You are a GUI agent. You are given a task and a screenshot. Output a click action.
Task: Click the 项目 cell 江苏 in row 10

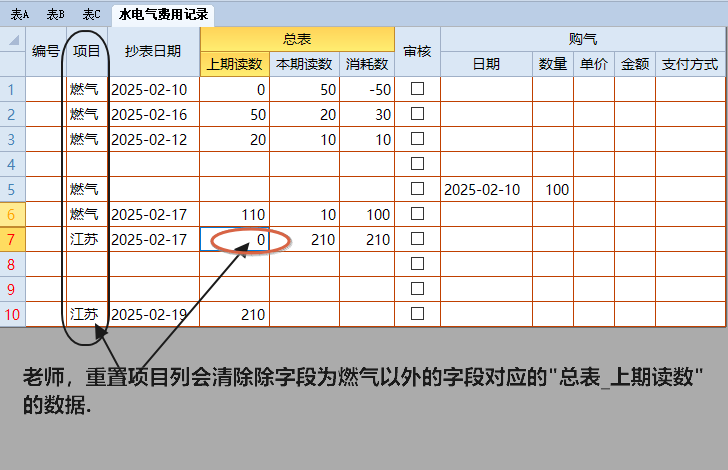pyautogui.click(x=87, y=314)
